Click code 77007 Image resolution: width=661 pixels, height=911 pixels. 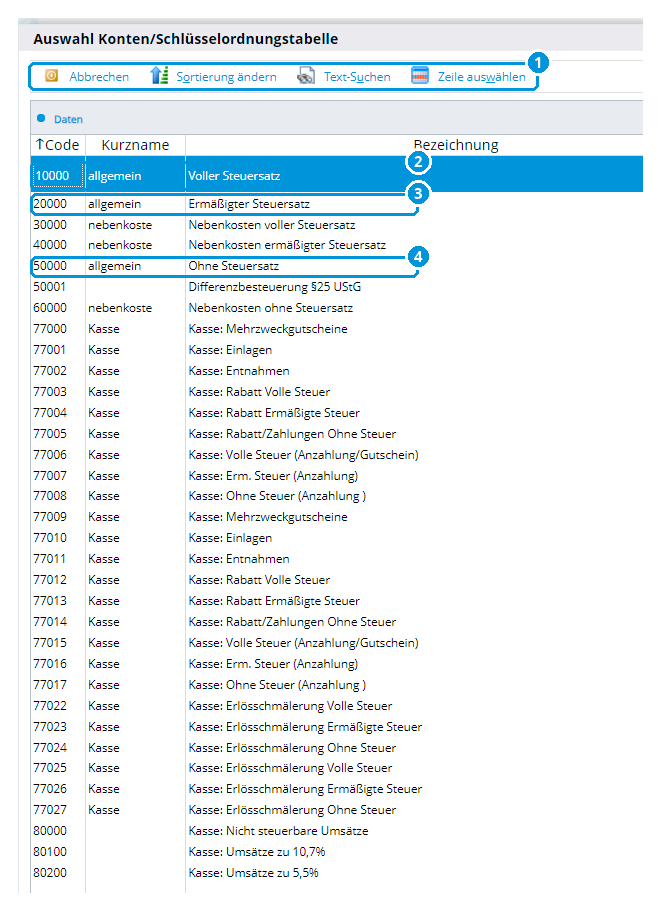click(50, 475)
